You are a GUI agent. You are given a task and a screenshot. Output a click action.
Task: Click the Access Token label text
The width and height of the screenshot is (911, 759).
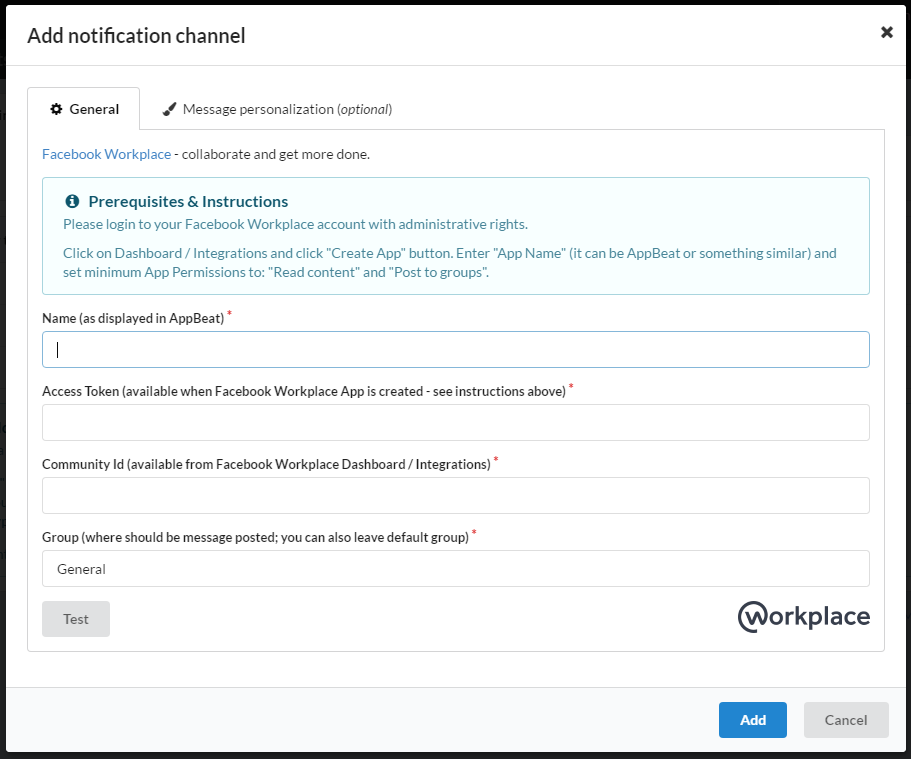[x=304, y=391]
